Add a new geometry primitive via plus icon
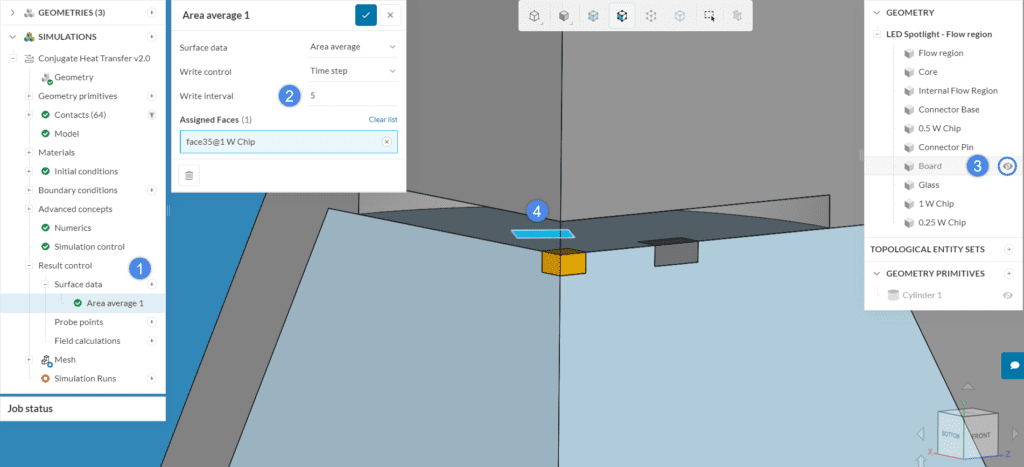The width and height of the screenshot is (1024, 467). coord(1008,273)
